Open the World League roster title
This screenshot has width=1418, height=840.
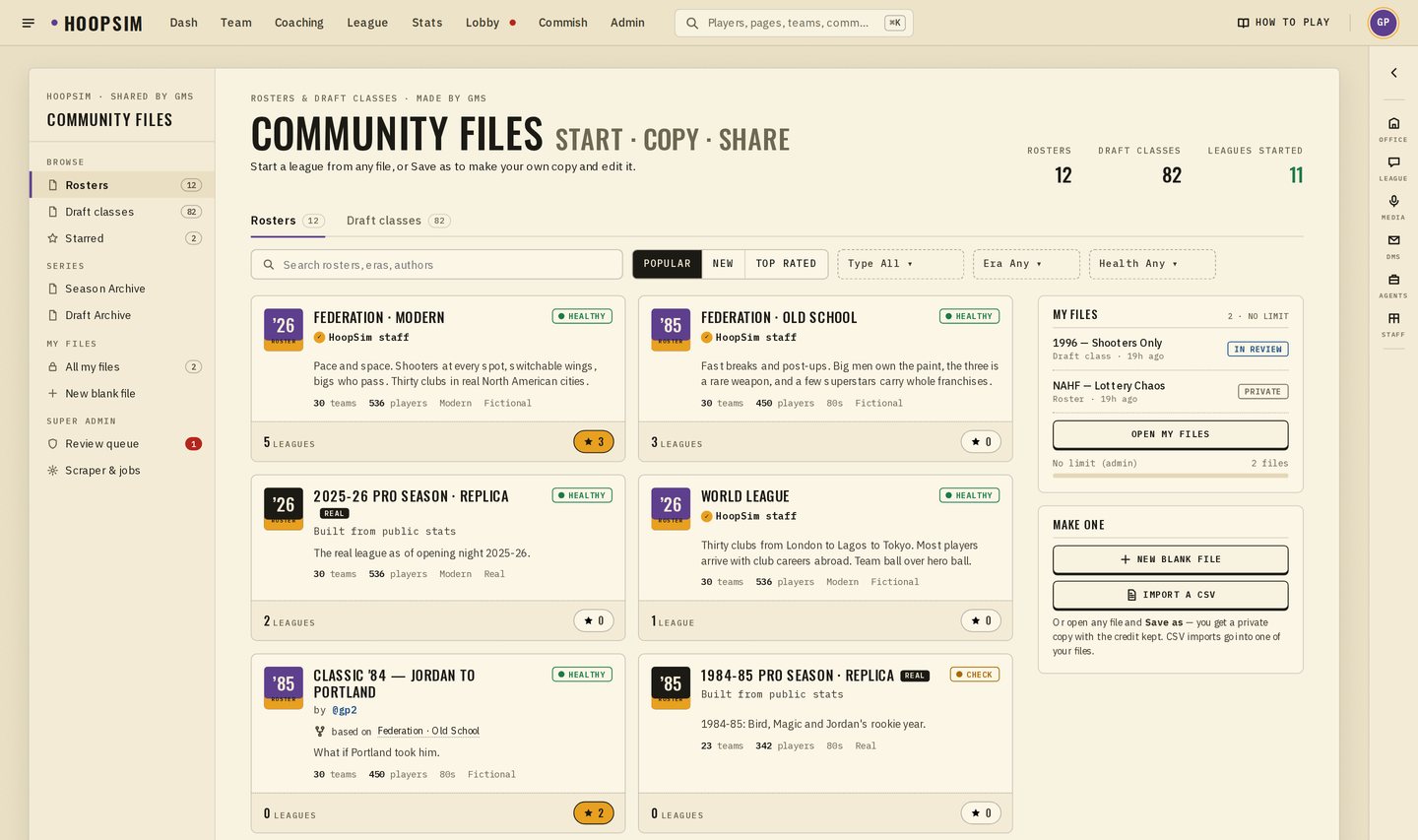click(745, 496)
